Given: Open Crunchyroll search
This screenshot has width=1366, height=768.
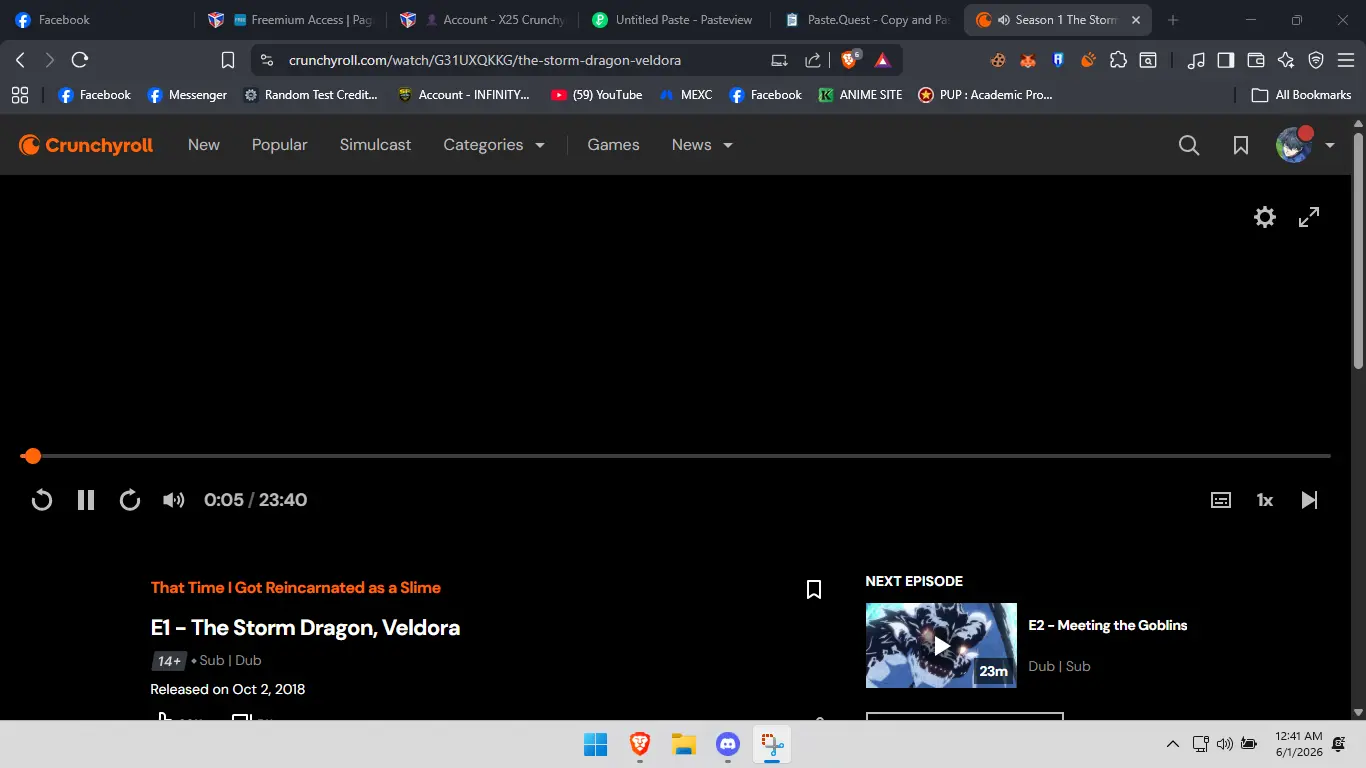Looking at the screenshot, I should 1189,145.
